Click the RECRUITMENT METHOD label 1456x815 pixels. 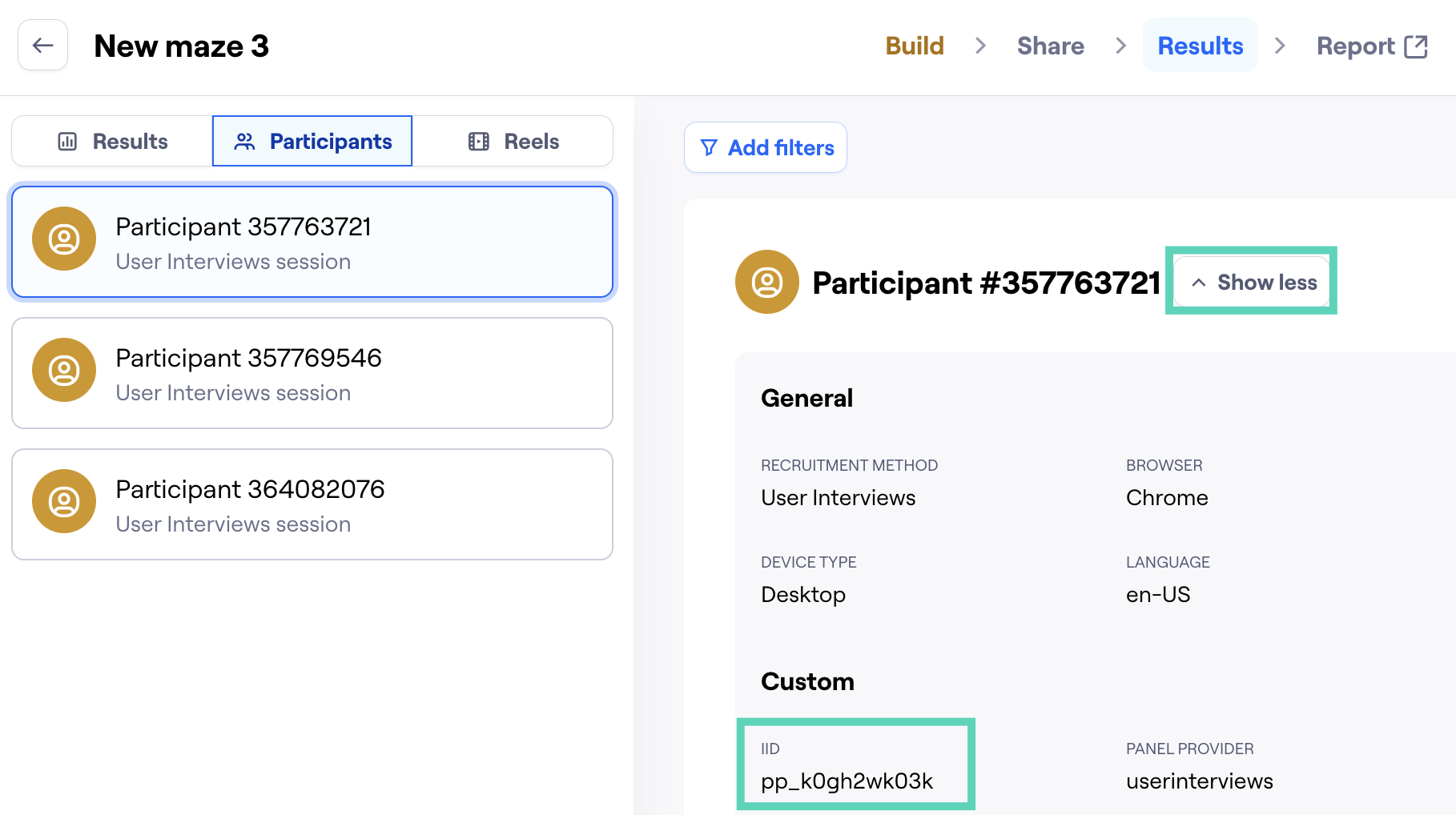pyautogui.click(x=849, y=465)
